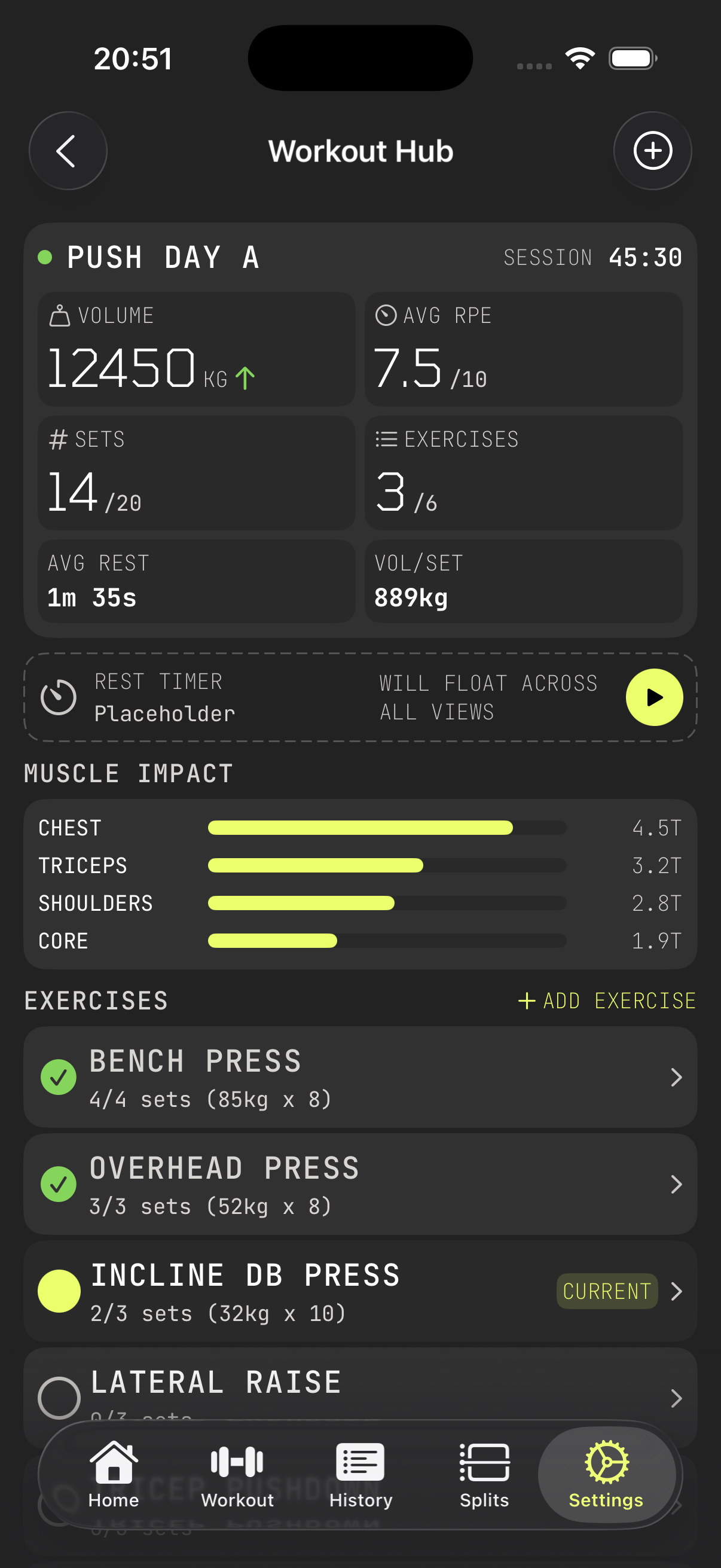Tap the Avg RPE clock icon
The width and height of the screenshot is (721, 1568).
(386, 315)
